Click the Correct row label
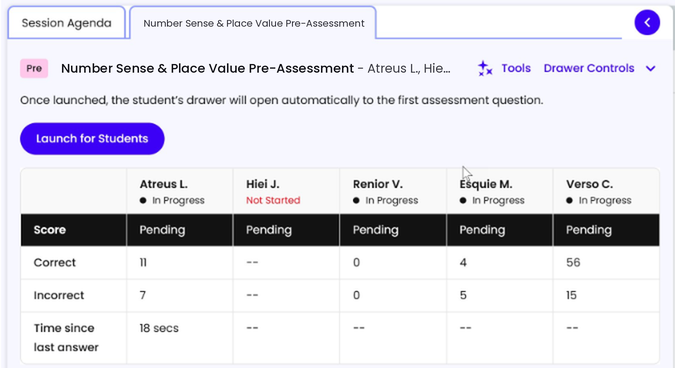Screen dimensions: 675x368 (55, 263)
